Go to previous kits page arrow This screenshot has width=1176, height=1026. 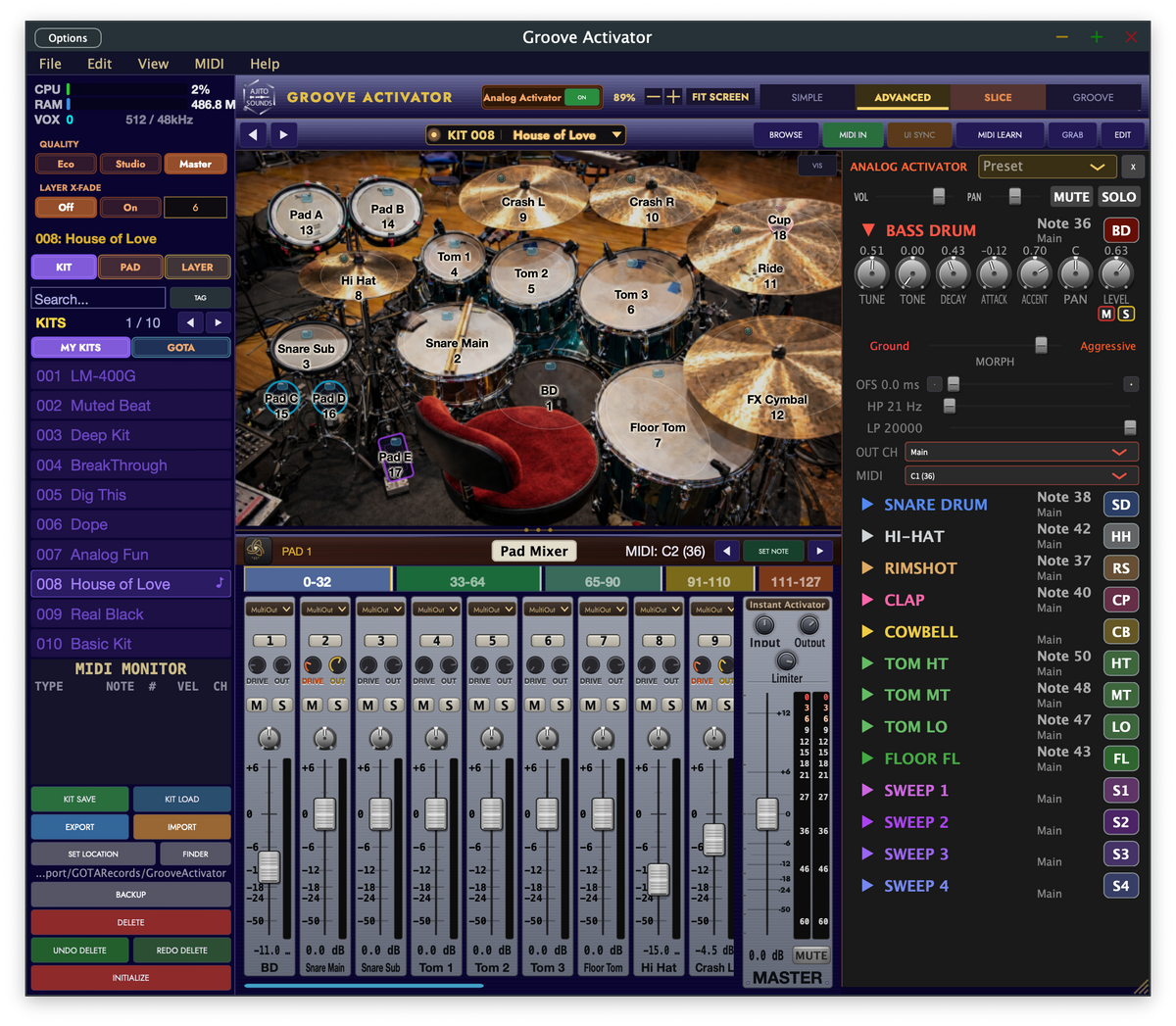[190, 322]
